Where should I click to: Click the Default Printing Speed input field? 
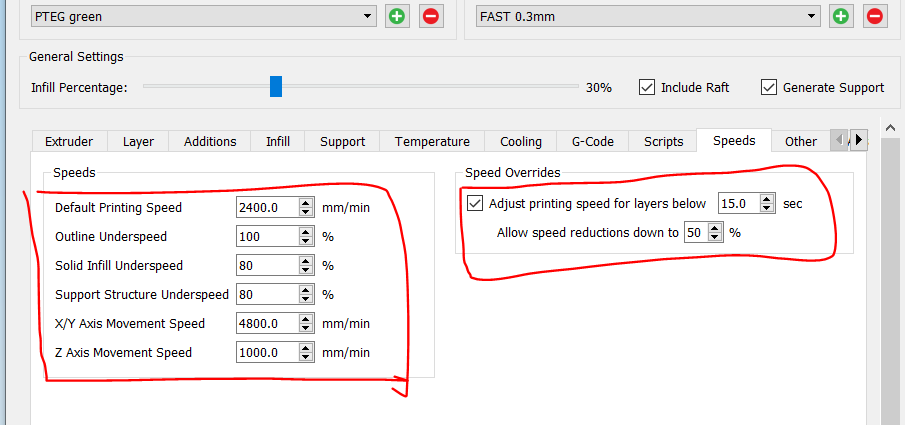point(266,208)
